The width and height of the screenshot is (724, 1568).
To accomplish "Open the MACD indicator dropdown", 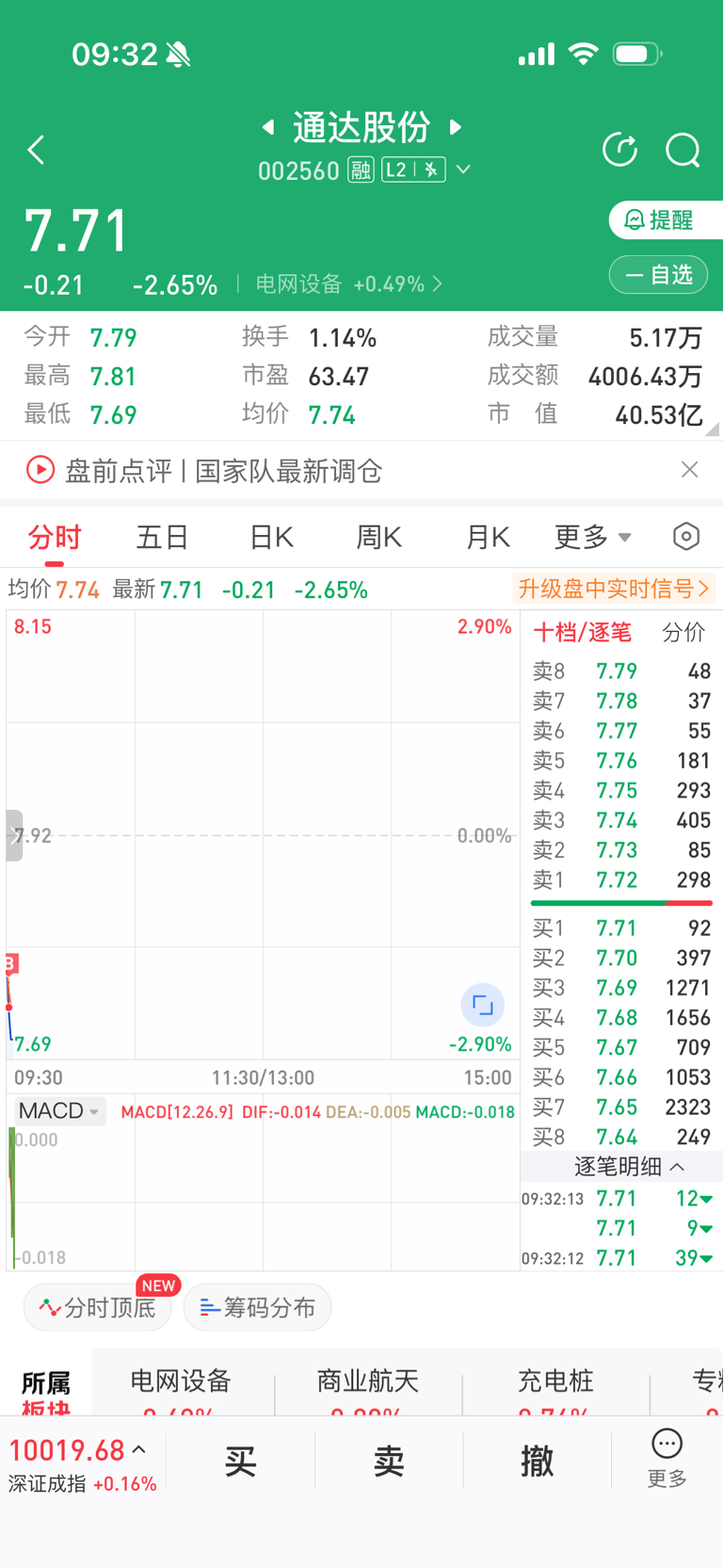I will (59, 1111).
